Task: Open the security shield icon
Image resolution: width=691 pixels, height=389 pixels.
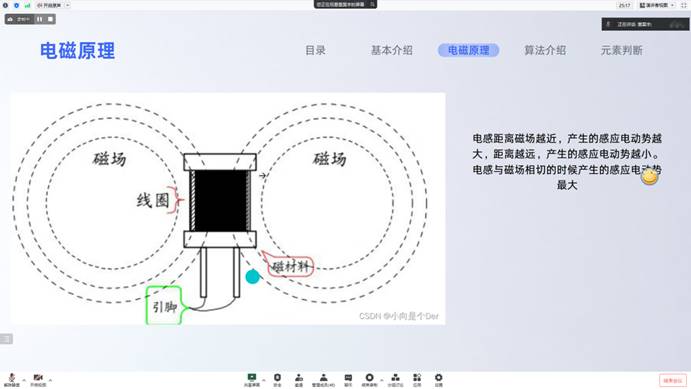Action: click(277, 380)
